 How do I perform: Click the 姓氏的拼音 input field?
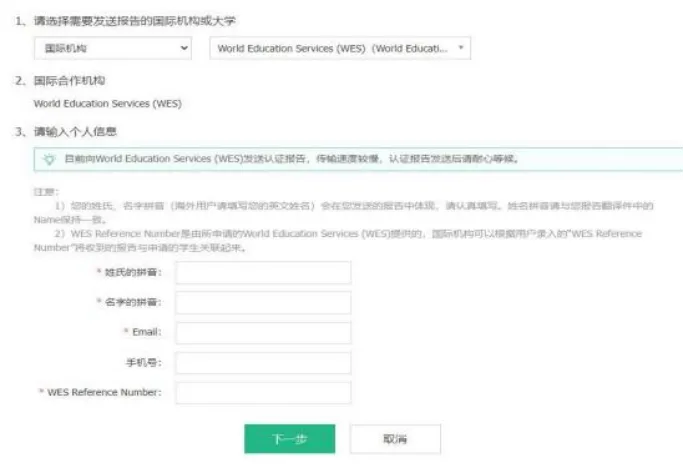(x=263, y=273)
